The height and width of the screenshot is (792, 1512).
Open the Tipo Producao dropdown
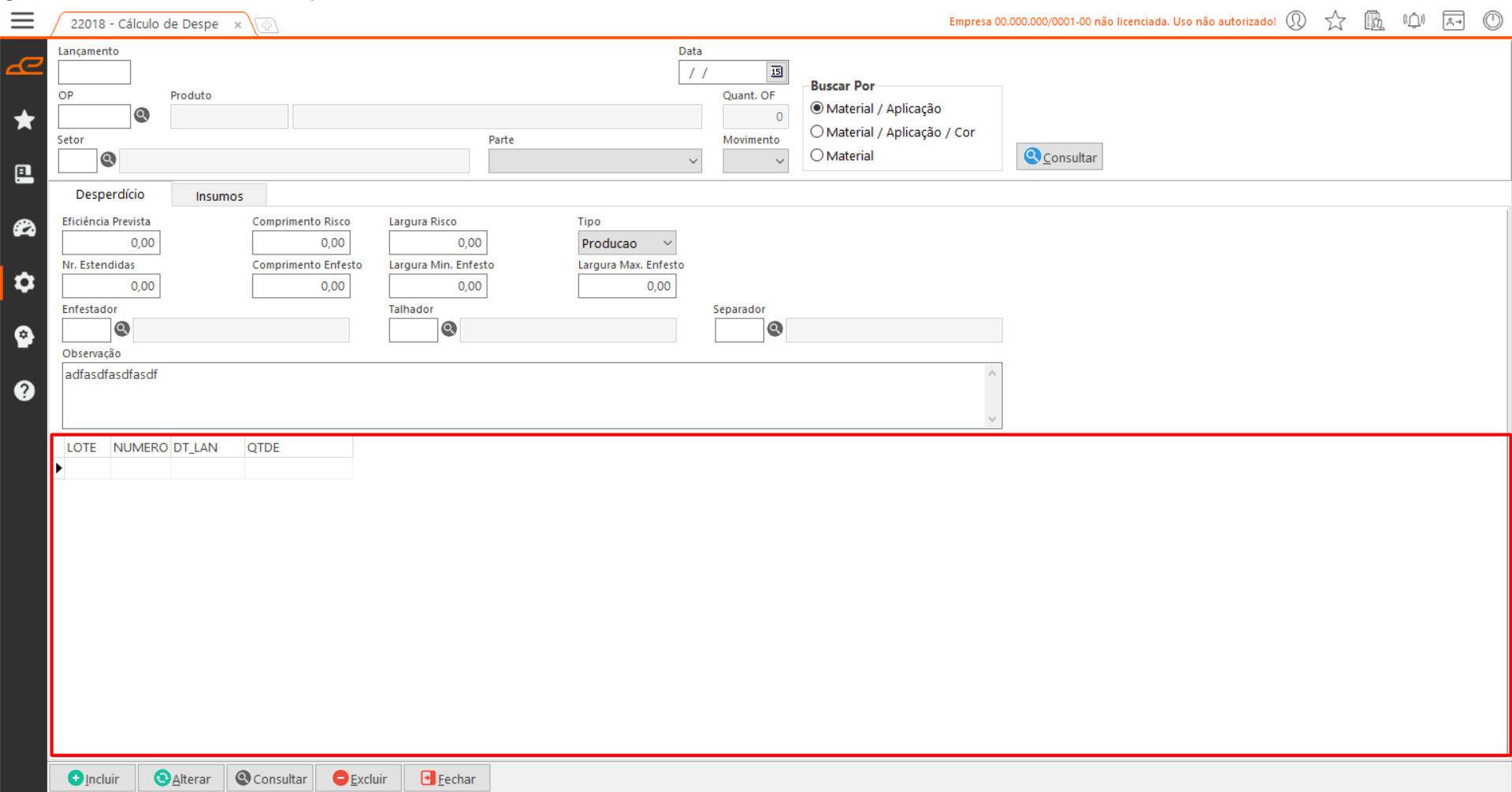[x=667, y=243]
